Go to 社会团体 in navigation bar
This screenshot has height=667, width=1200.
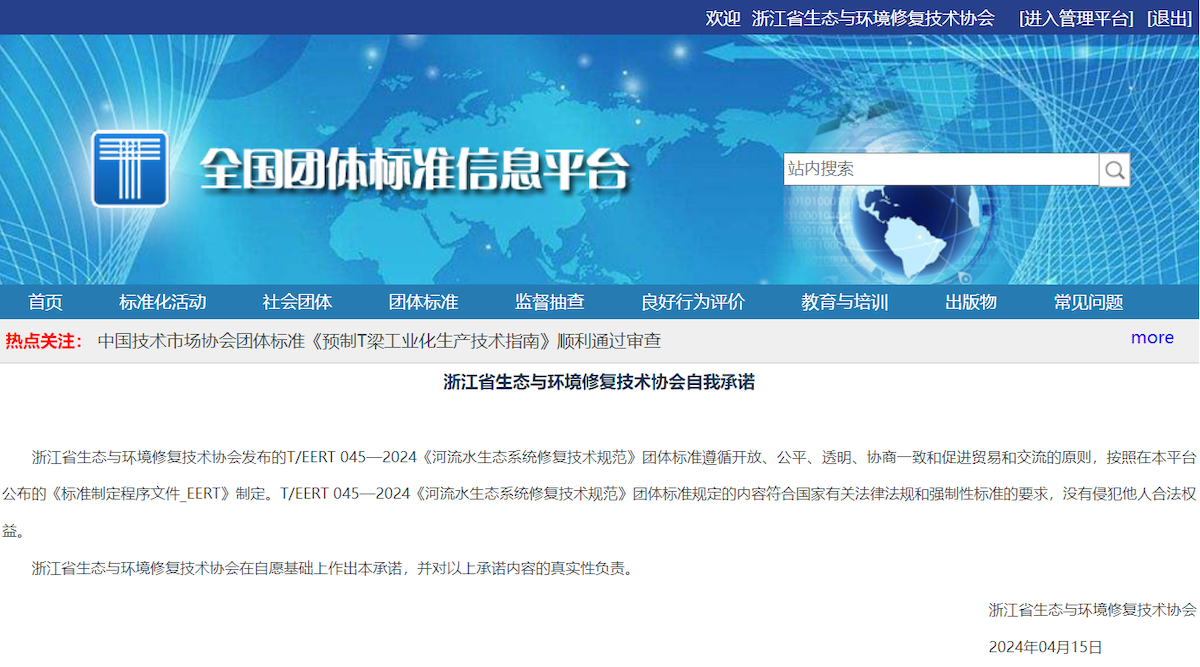click(297, 302)
